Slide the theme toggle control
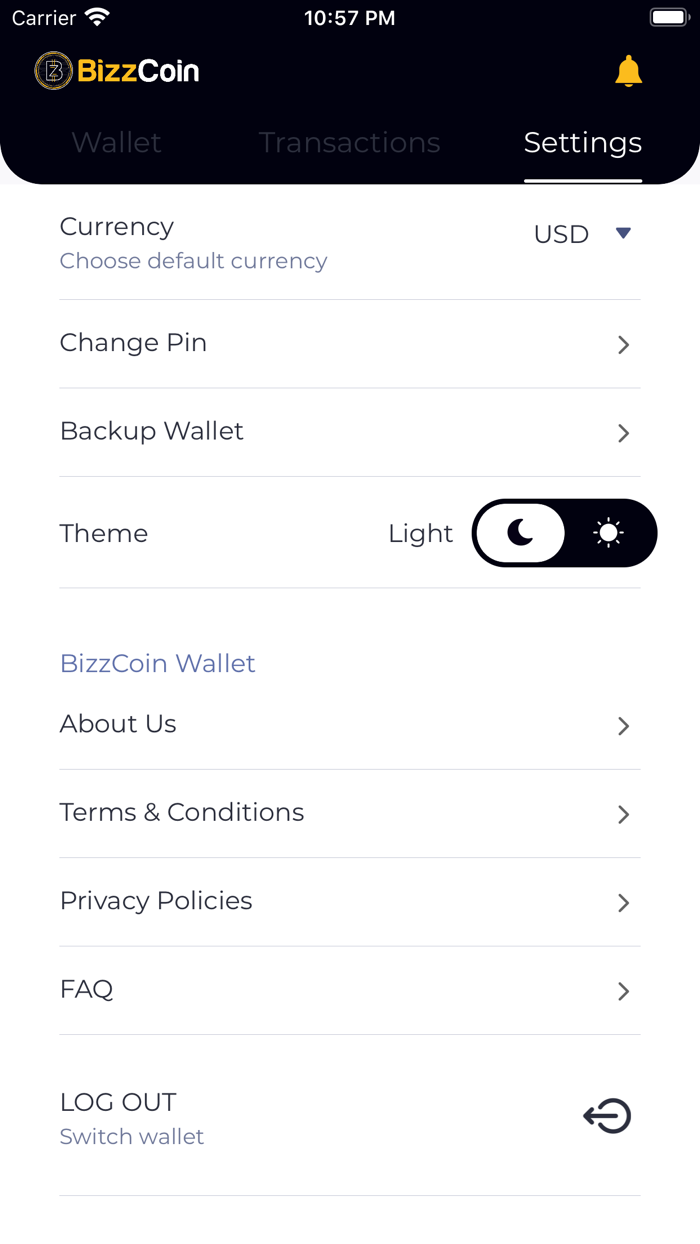Image resolution: width=700 pixels, height=1244 pixels. point(564,533)
